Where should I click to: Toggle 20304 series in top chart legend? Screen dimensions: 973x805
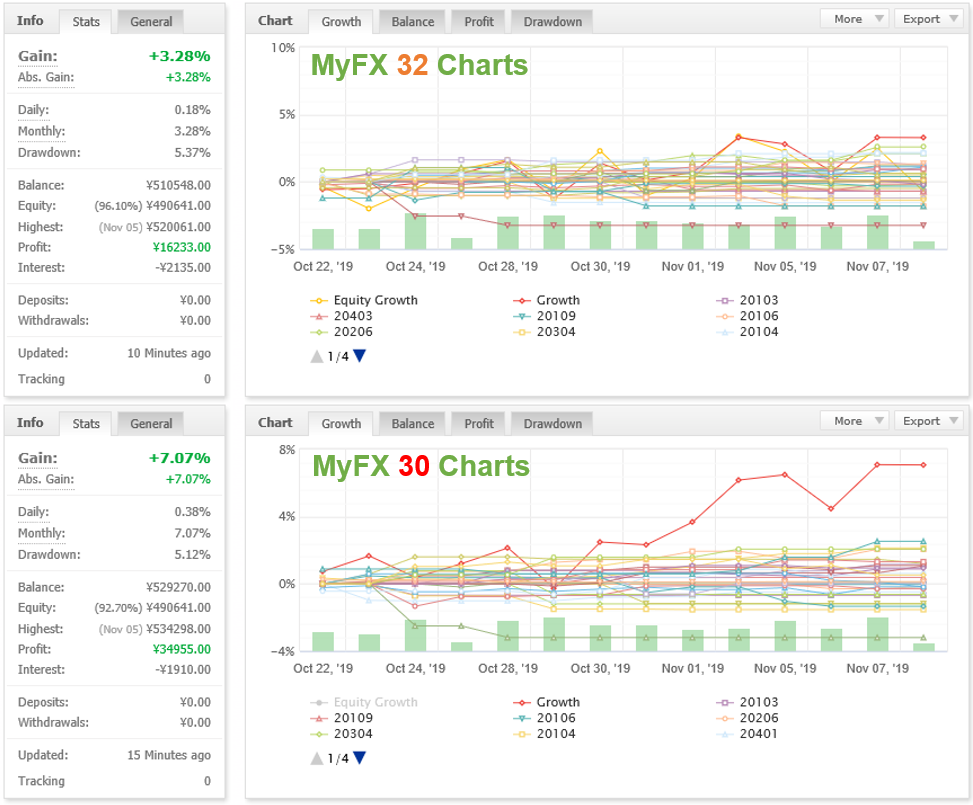(545, 332)
